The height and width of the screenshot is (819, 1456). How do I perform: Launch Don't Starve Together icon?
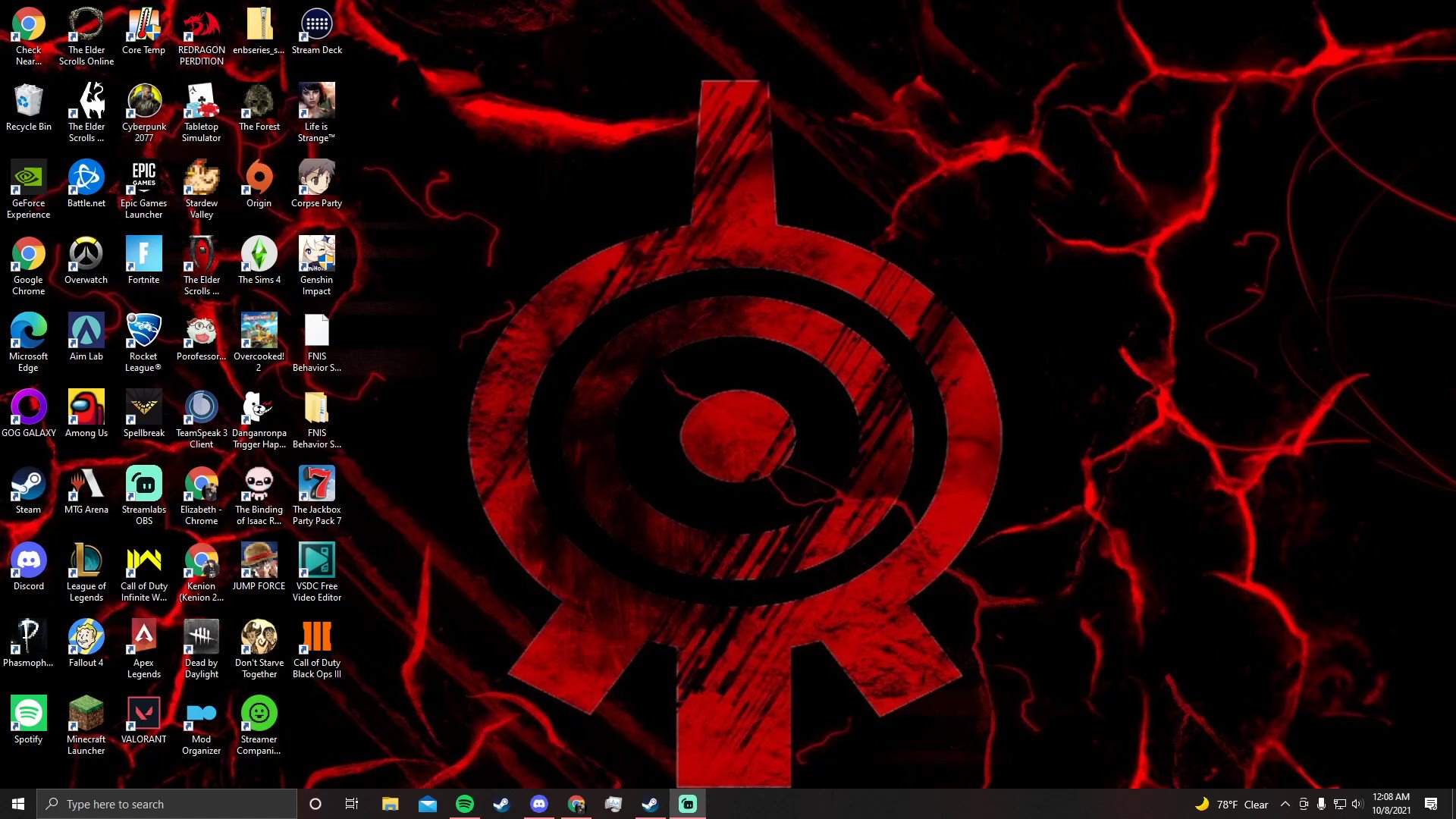click(x=259, y=649)
